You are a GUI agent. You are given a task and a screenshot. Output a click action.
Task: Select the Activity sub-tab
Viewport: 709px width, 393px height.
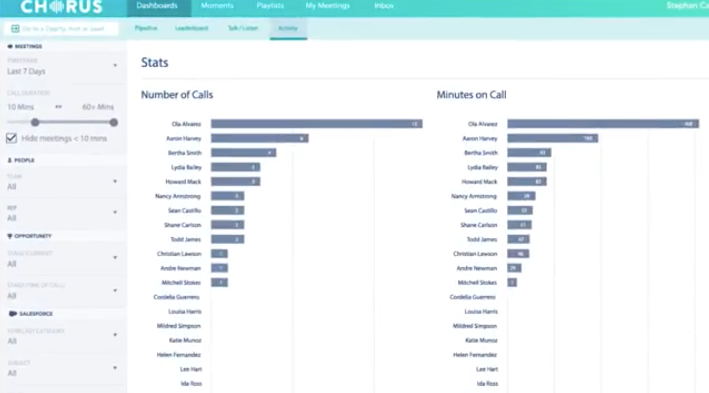click(288, 28)
